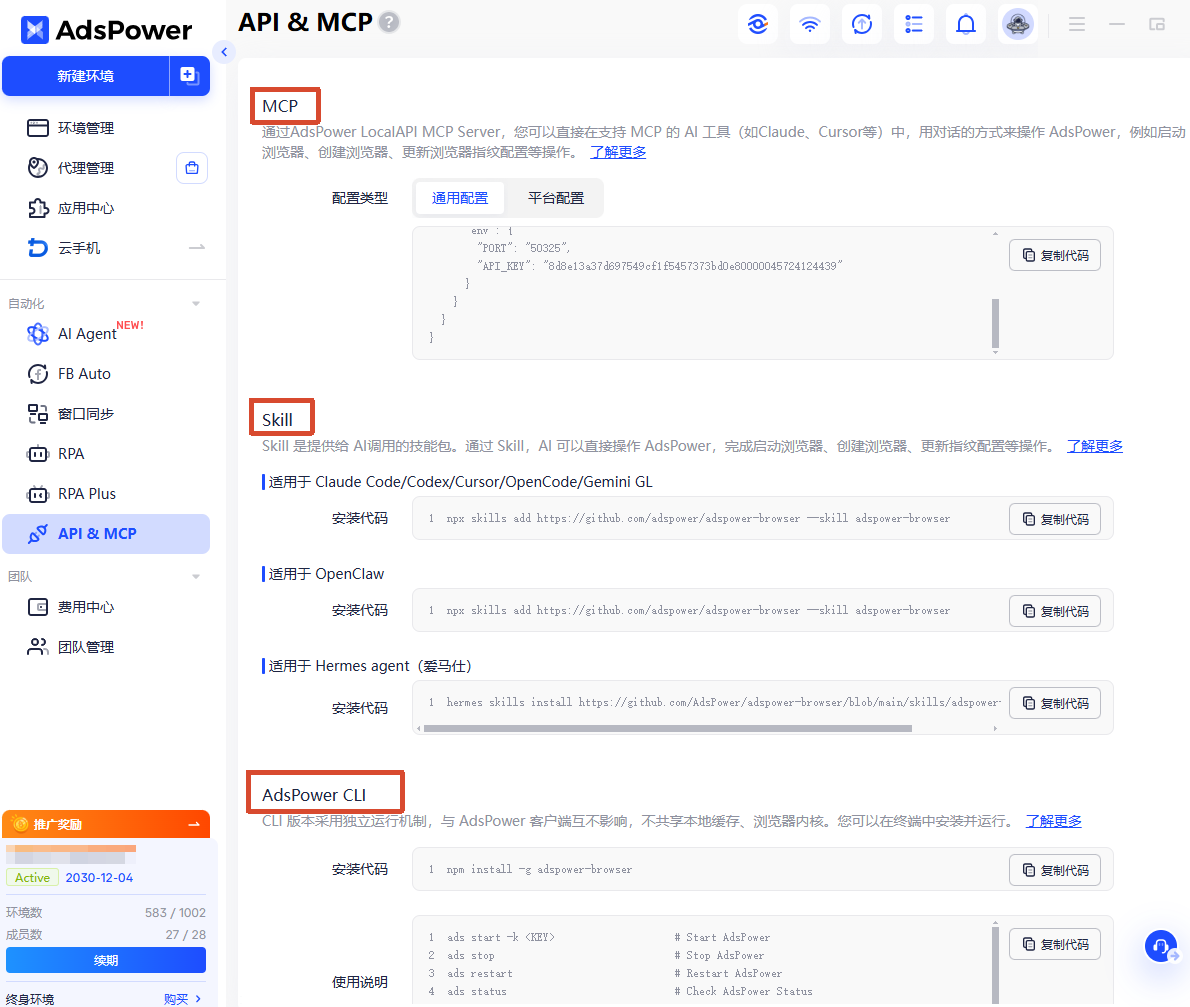The width and height of the screenshot is (1190, 1007).
Task: Select the 通用配置 tab
Action: [460, 198]
